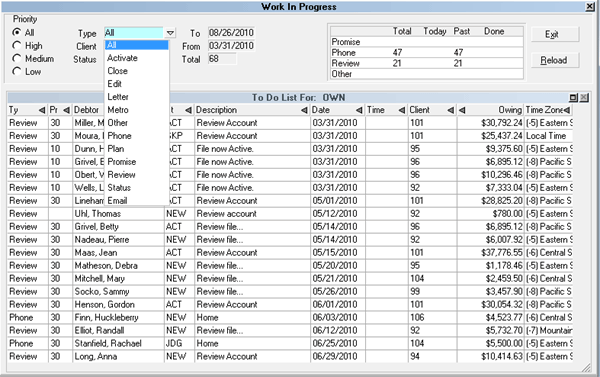
Task: Choose Edit in the Type list
Action: (137, 84)
